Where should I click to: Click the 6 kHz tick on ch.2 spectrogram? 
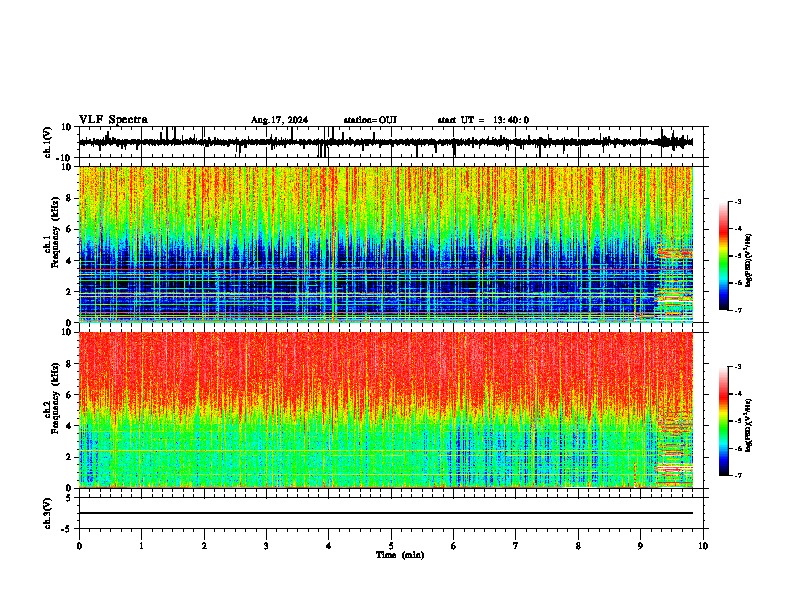69,395
